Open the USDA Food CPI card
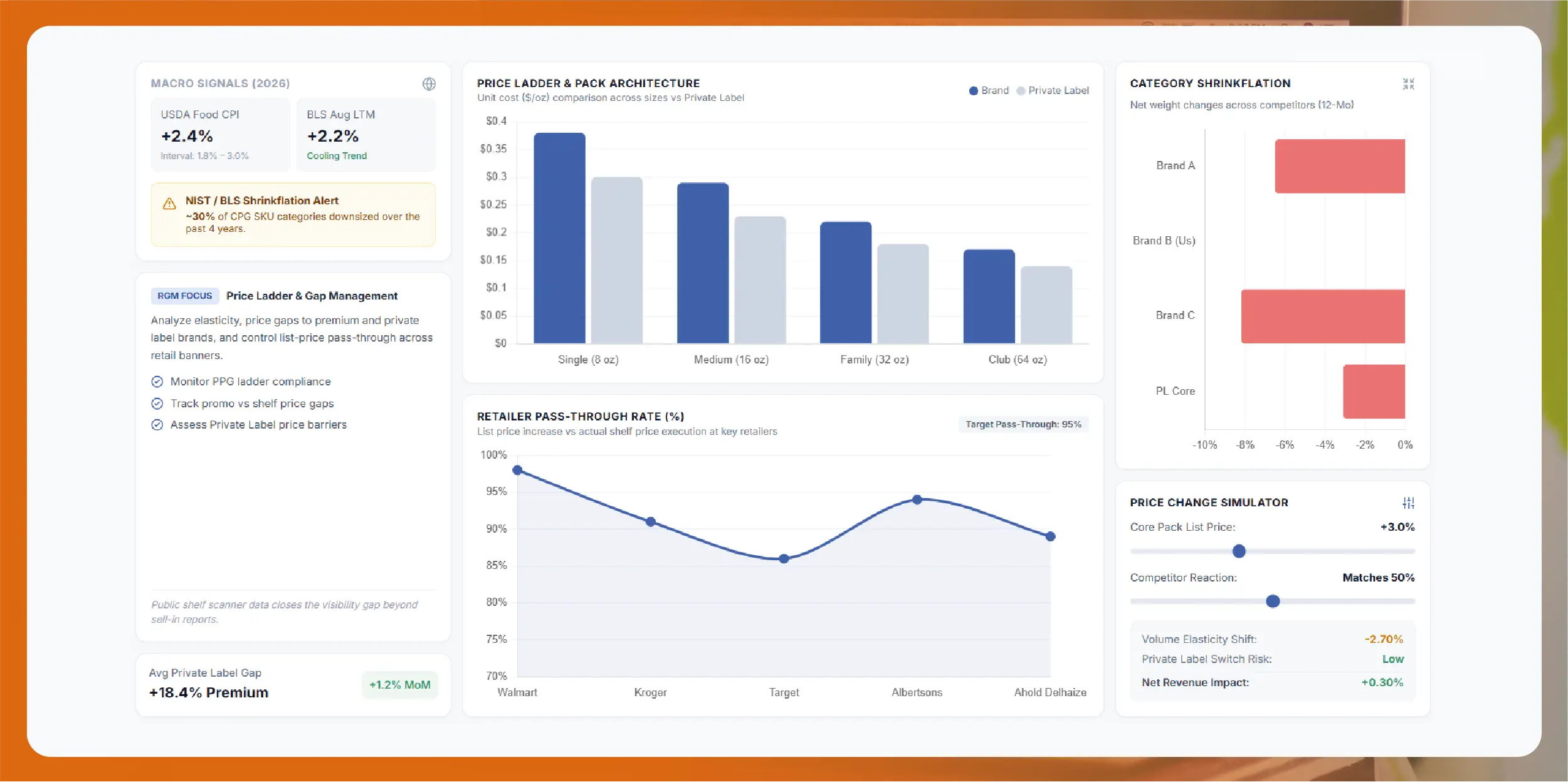Viewport: 1568px width, 782px height. click(x=221, y=135)
